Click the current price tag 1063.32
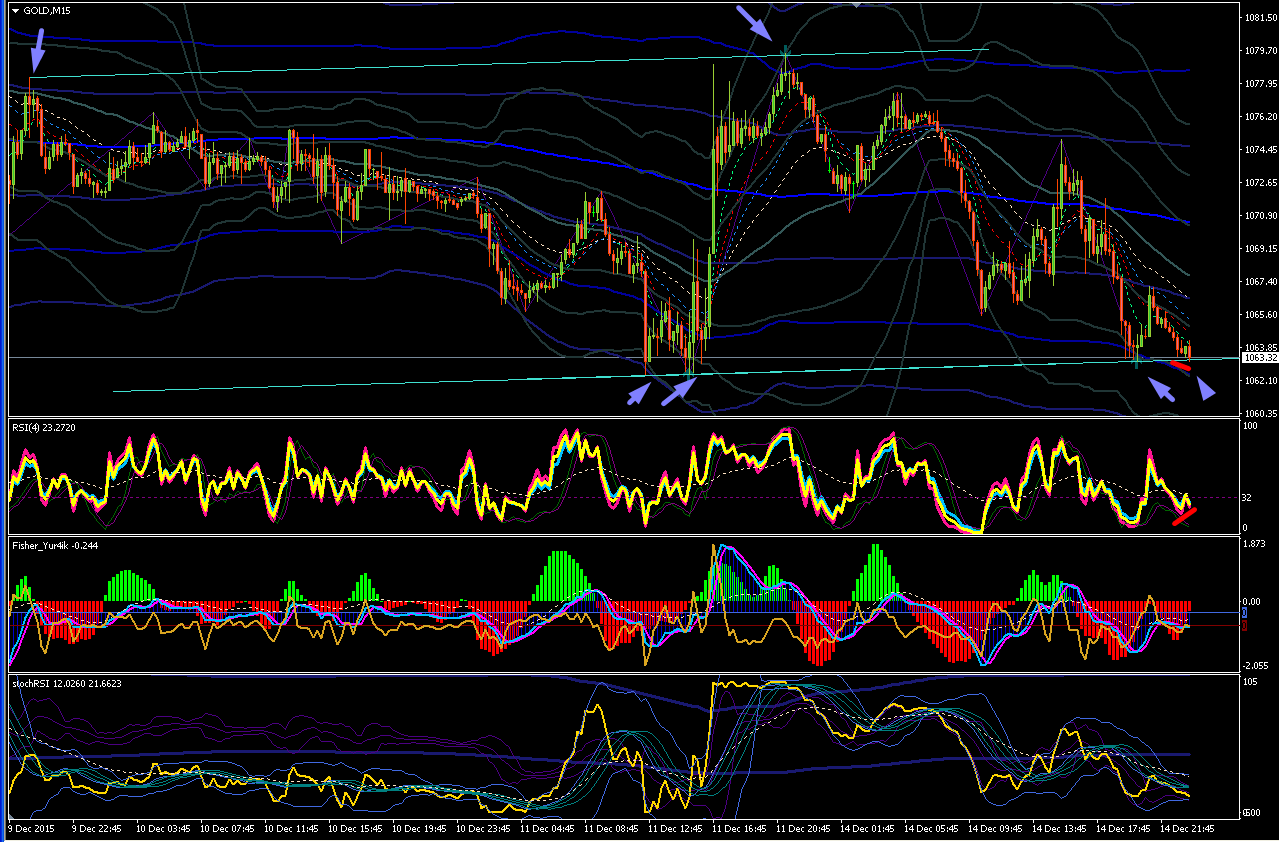Viewport: 1279px width, 842px height. coord(1258,358)
